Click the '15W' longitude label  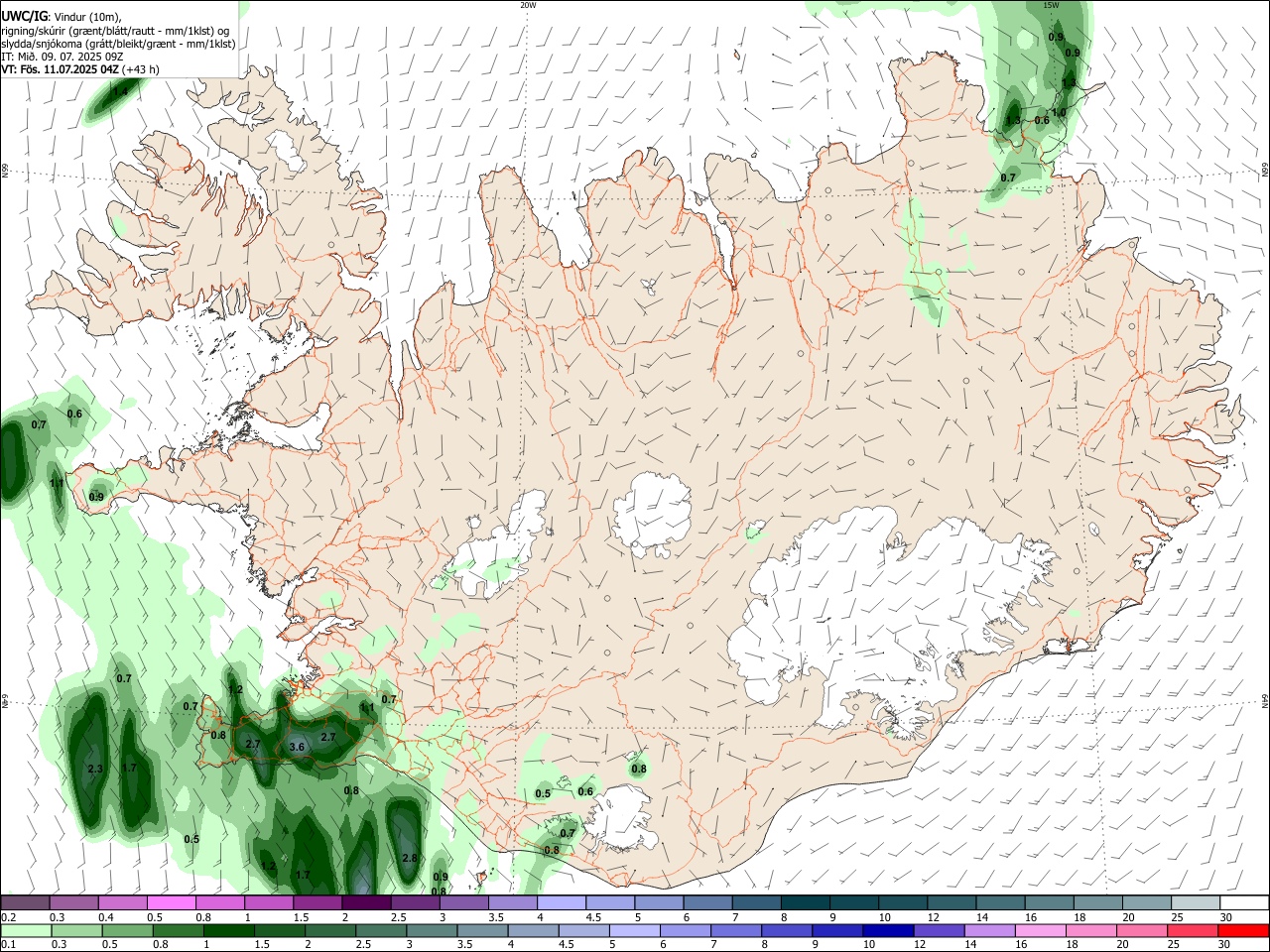1051,5
